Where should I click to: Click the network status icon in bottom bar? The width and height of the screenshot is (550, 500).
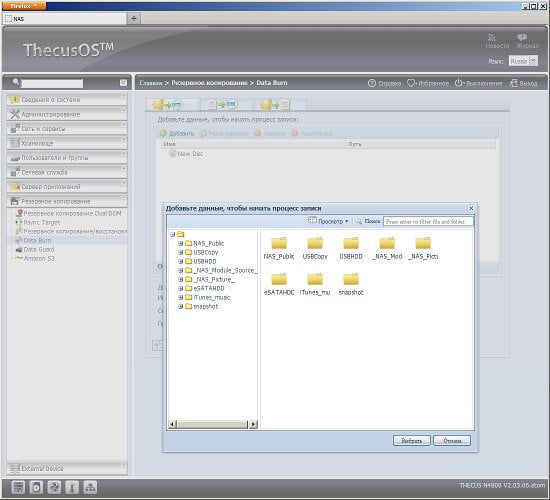point(90,487)
